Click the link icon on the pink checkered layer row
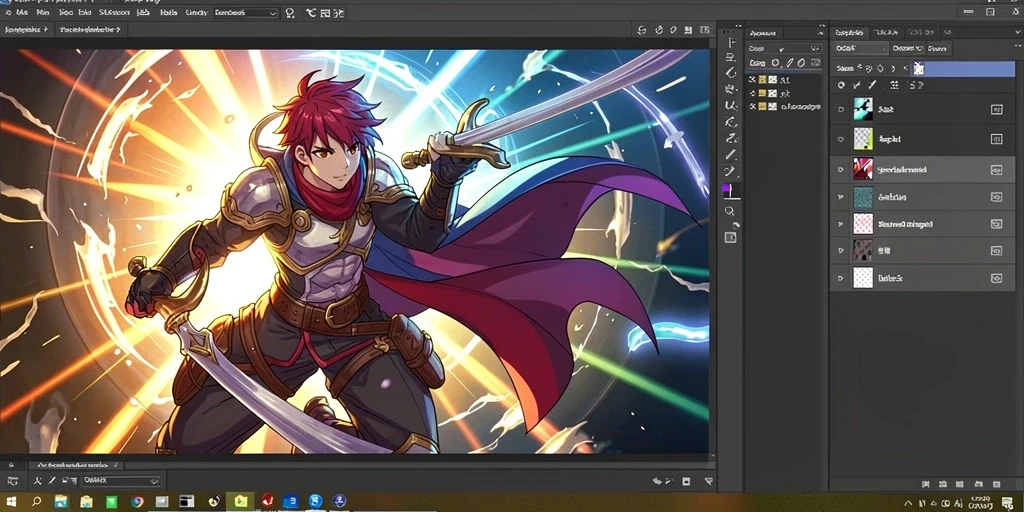Viewport: 1024px width, 512px height. click(x=997, y=224)
